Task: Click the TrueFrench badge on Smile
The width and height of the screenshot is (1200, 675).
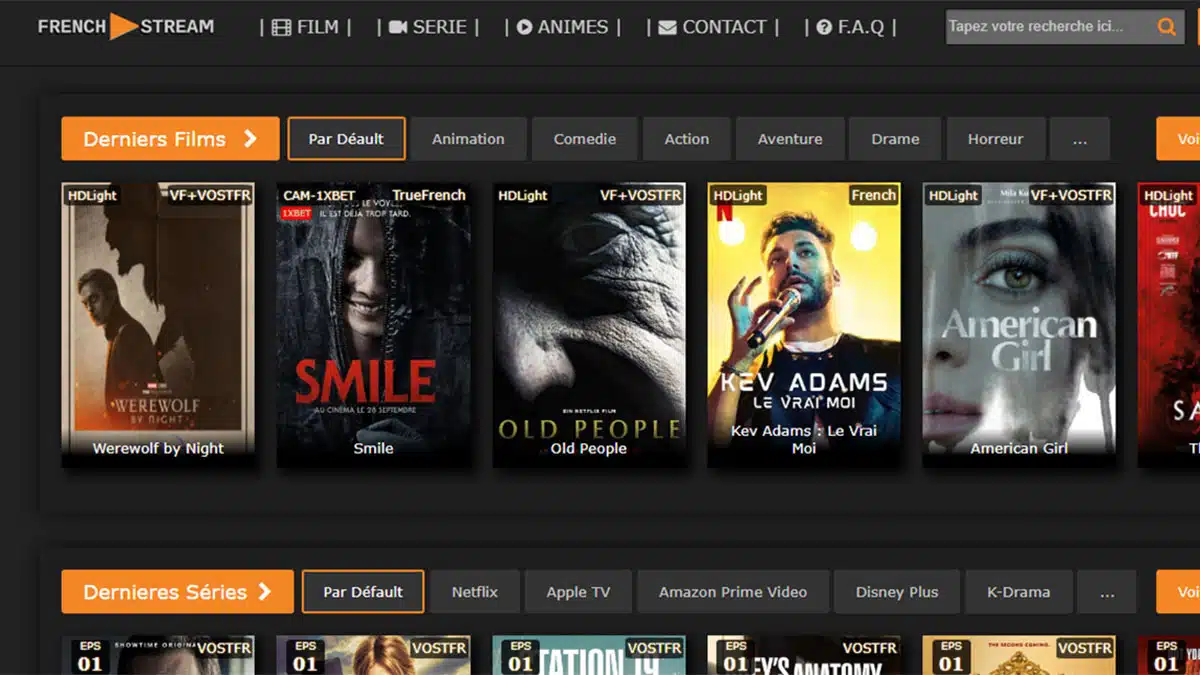Action: (x=429, y=195)
